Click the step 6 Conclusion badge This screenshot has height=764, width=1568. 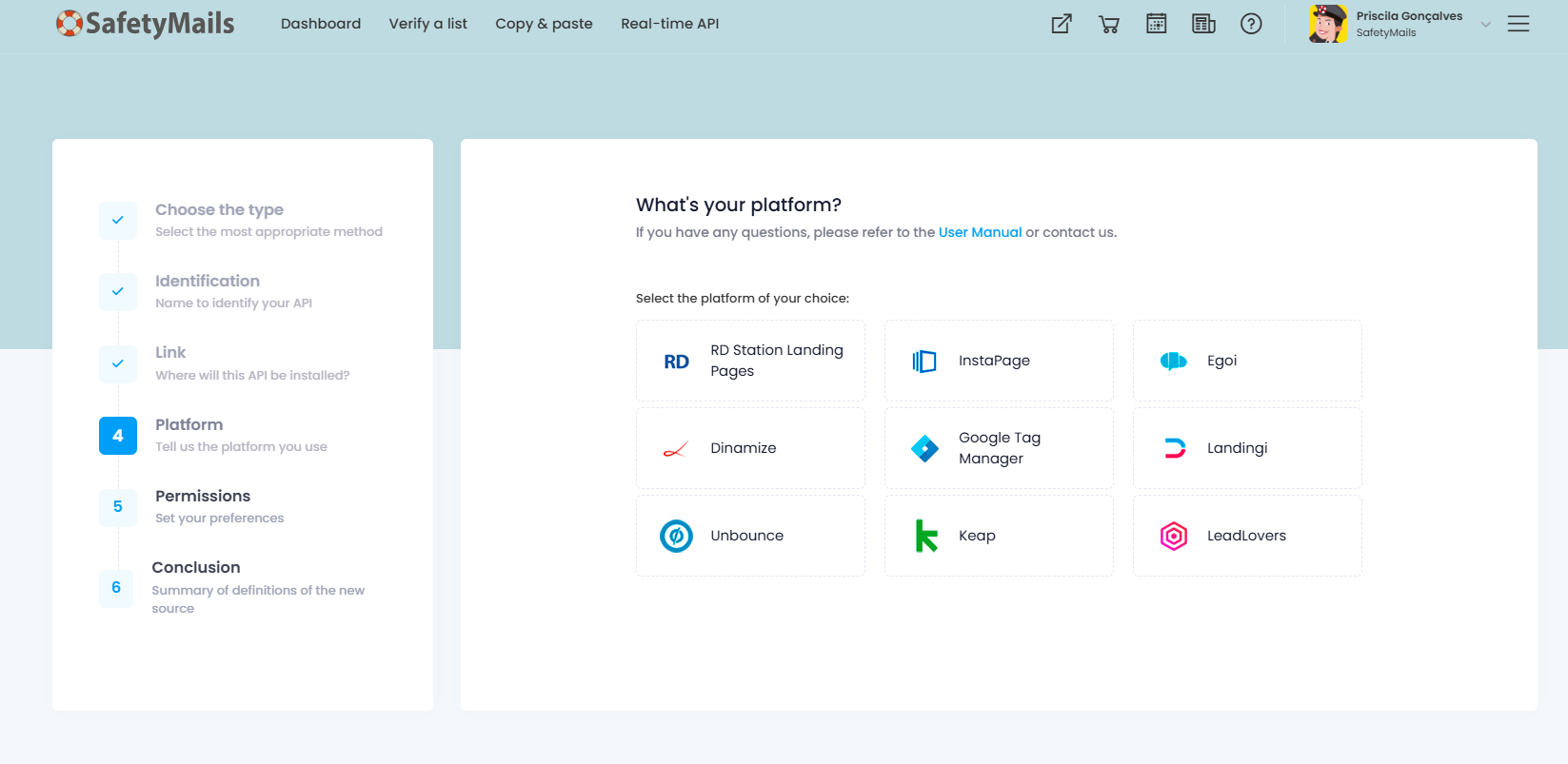point(116,588)
